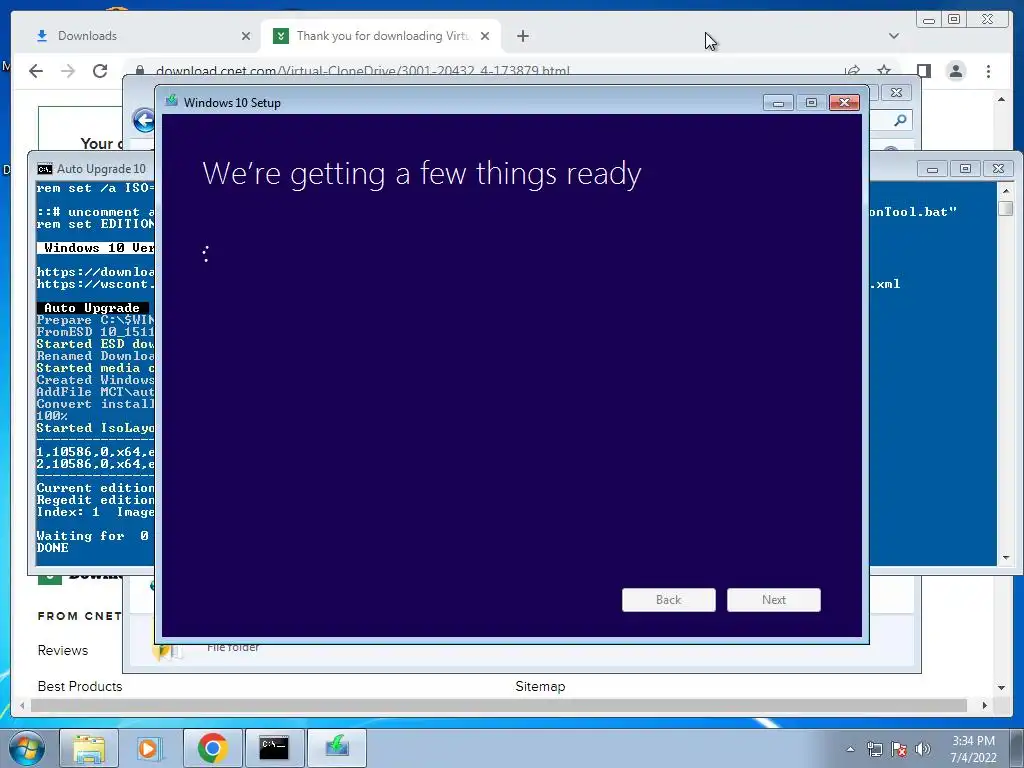The image size is (1024, 768).
Task: Click the network tray icon
Action: click(874, 749)
